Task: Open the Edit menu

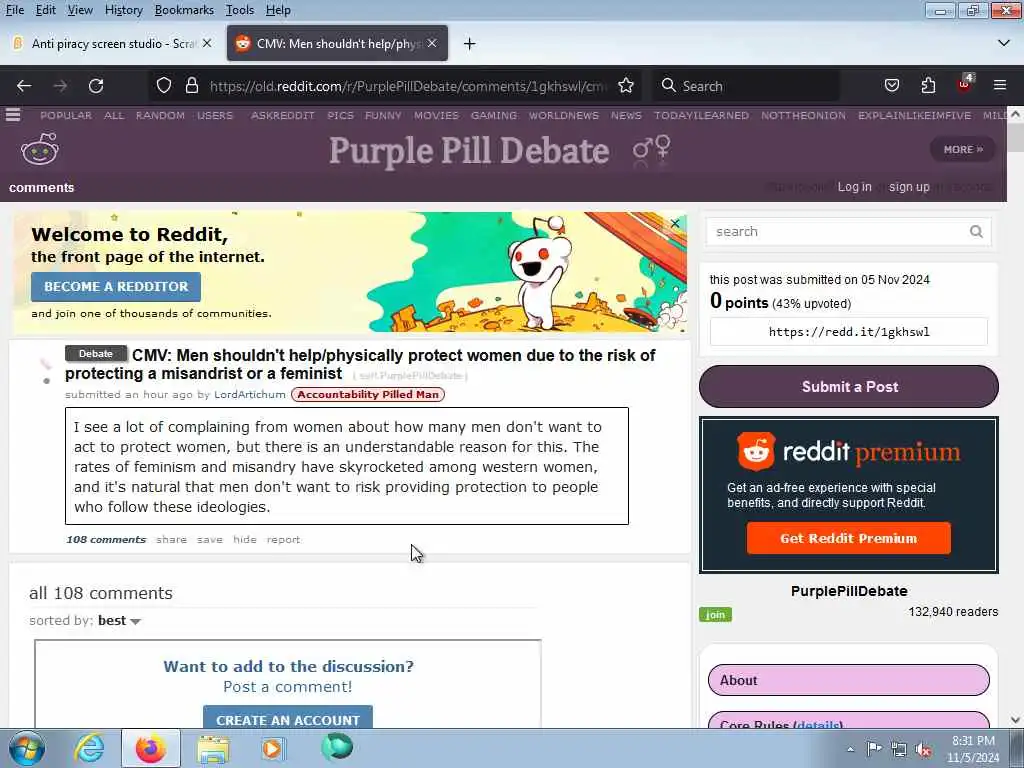Action: [46, 10]
